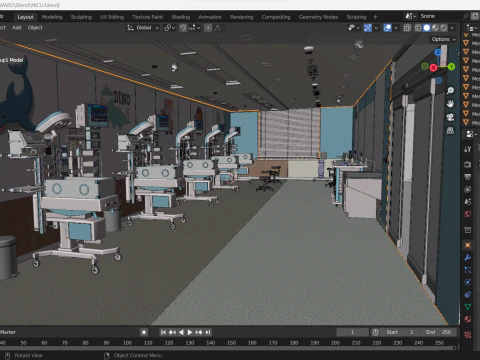Open the Rendering workspace tab

[241, 17]
